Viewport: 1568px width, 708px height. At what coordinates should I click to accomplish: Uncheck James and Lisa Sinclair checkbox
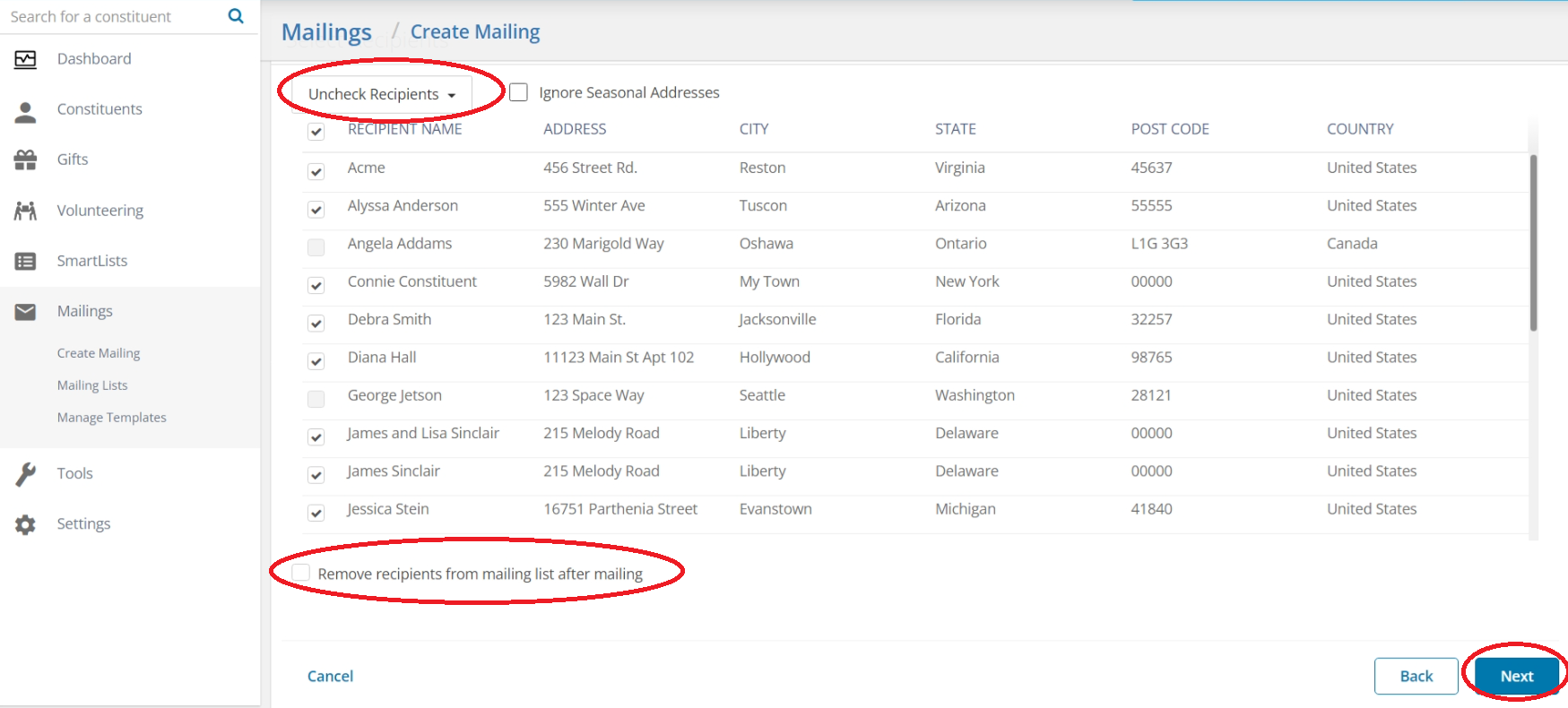point(316,436)
